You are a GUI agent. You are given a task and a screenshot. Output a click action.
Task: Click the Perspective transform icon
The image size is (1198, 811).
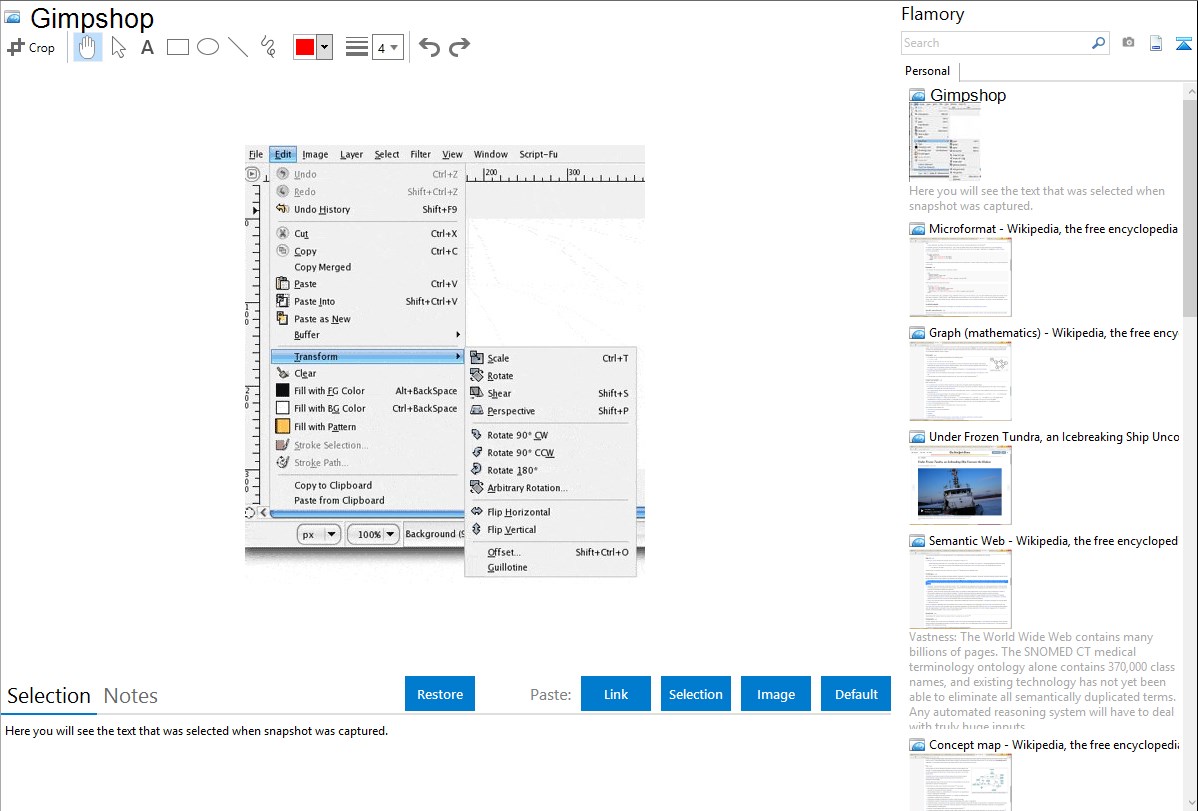pyautogui.click(x=477, y=410)
